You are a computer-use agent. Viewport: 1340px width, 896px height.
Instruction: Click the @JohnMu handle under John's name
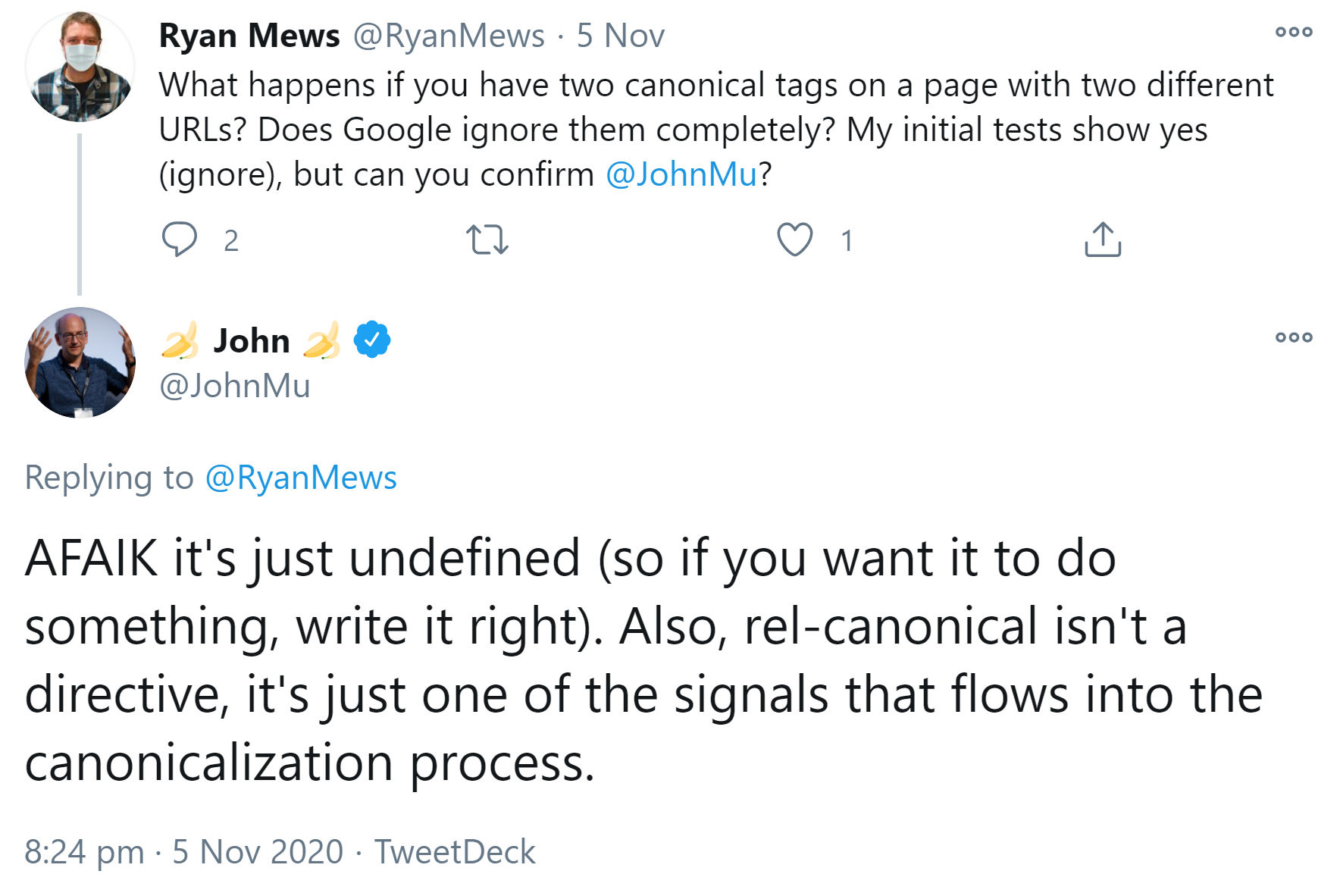(x=235, y=386)
